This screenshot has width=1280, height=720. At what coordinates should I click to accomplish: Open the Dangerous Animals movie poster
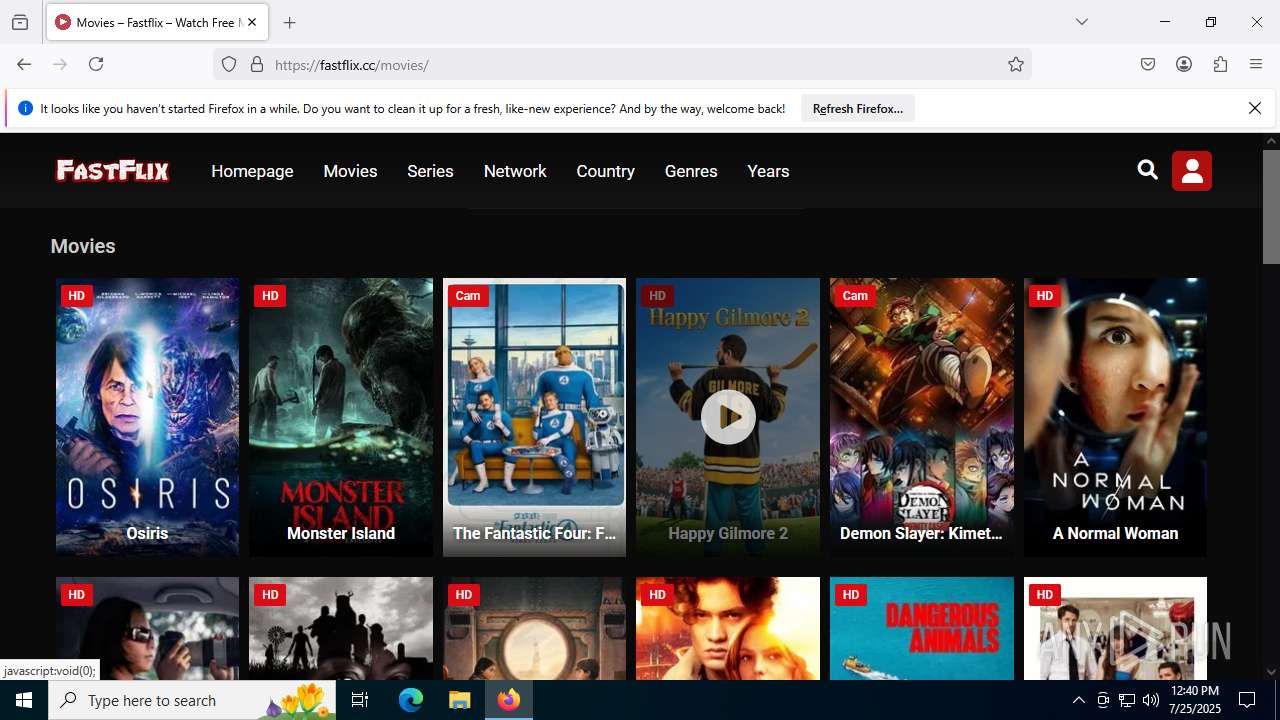coord(921,628)
